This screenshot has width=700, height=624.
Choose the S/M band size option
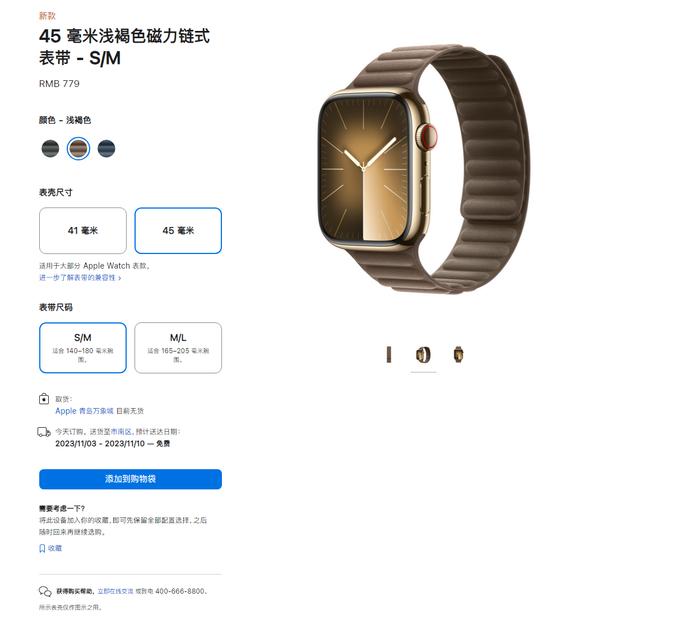(x=83, y=348)
